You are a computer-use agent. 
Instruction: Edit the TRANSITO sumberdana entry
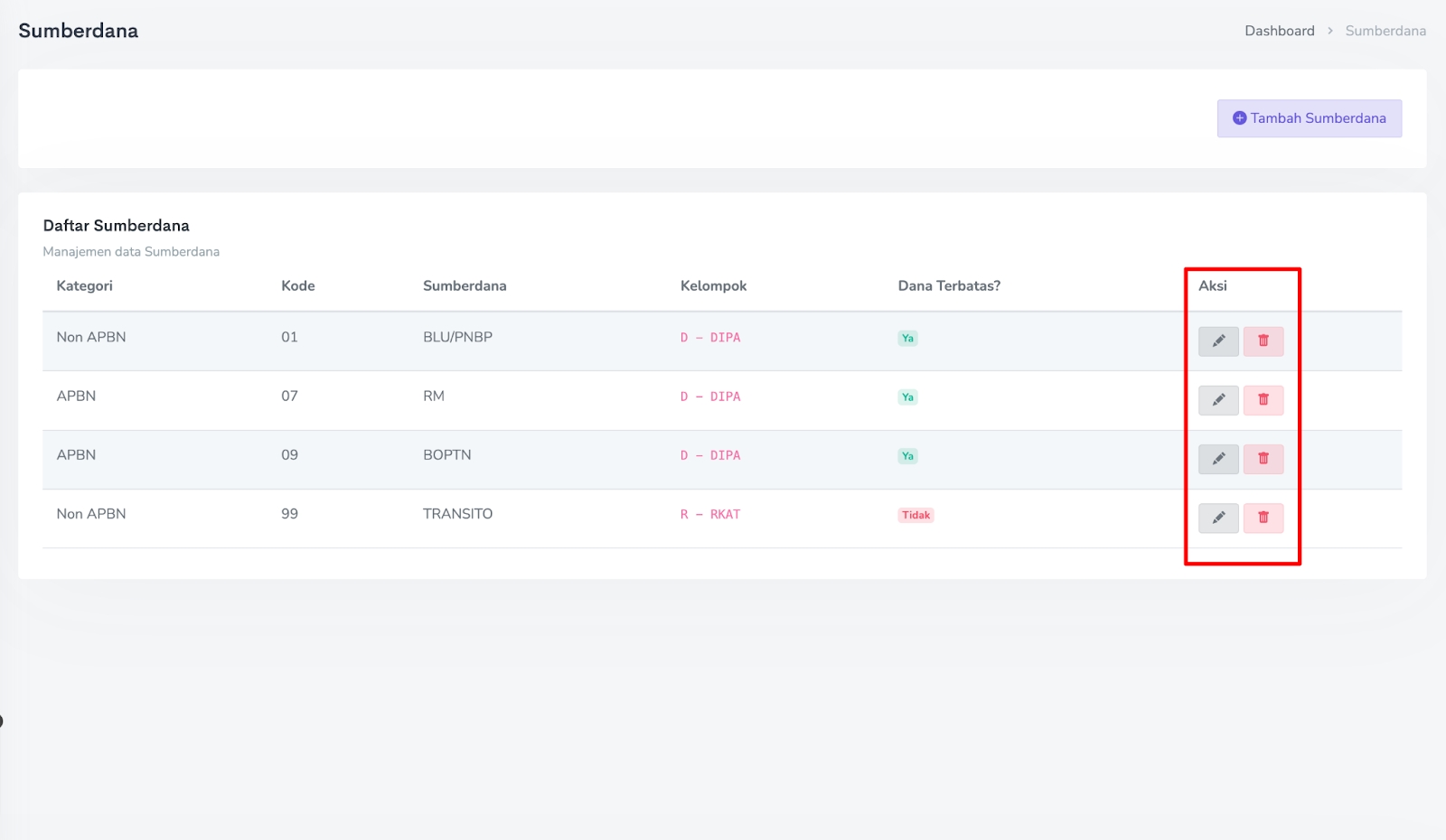(1217, 518)
